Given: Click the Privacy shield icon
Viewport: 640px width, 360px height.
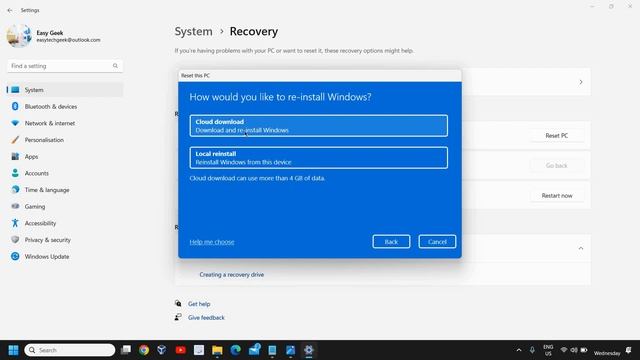Looking at the screenshot, I should pyautogui.click(x=15, y=240).
